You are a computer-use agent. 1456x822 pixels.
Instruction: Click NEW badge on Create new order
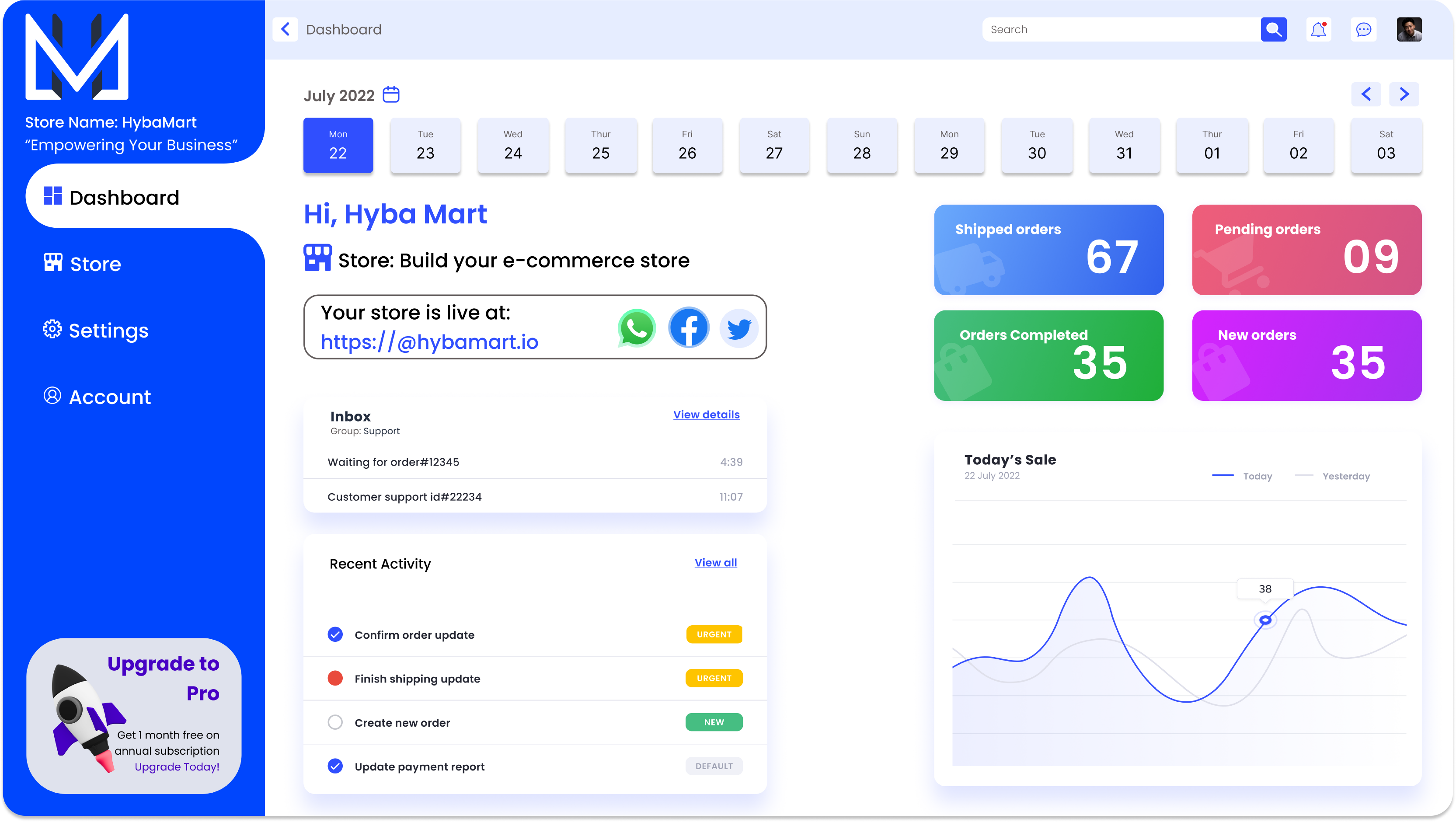[x=714, y=722]
